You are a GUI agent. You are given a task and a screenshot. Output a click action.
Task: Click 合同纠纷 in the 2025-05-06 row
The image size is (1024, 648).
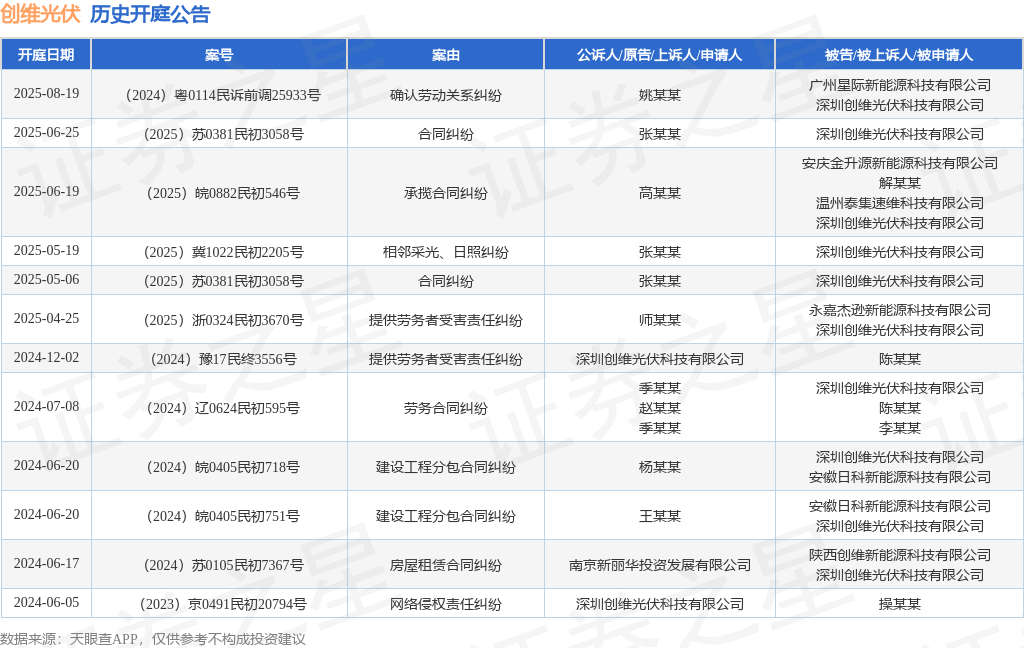pyautogui.click(x=445, y=282)
